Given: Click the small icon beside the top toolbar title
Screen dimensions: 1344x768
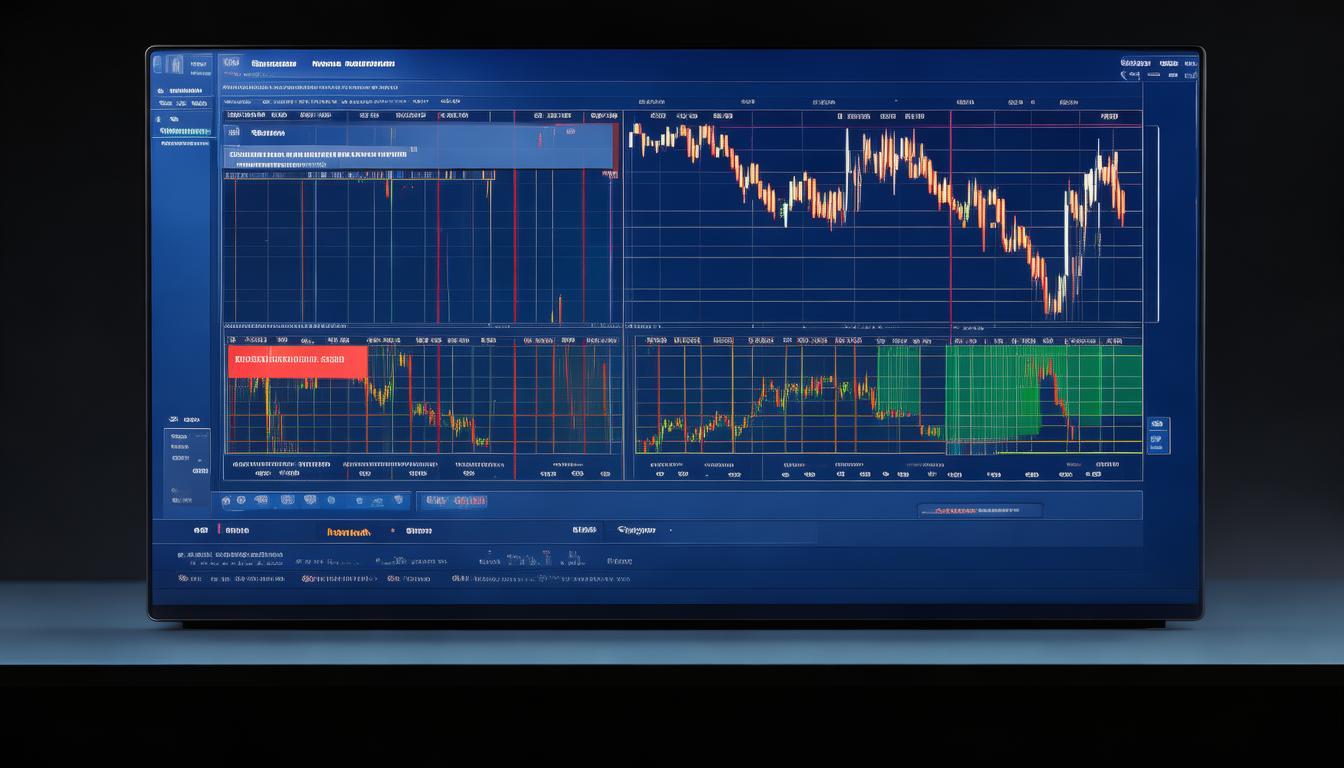Looking at the screenshot, I should (231, 63).
